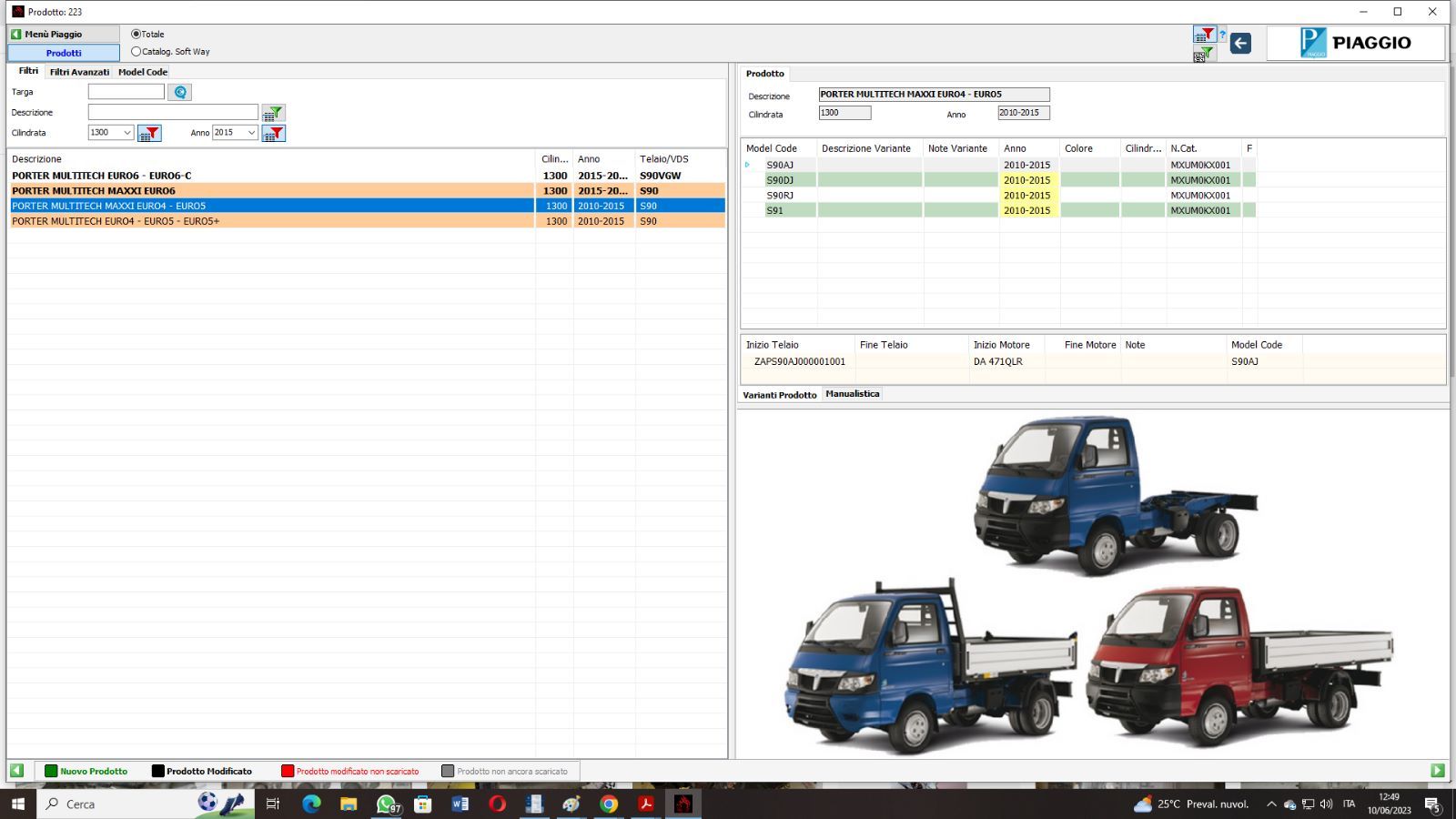This screenshot has height=819, width=1456.
Task: Click the Menù Piaggio button
Action: point(63,34)
